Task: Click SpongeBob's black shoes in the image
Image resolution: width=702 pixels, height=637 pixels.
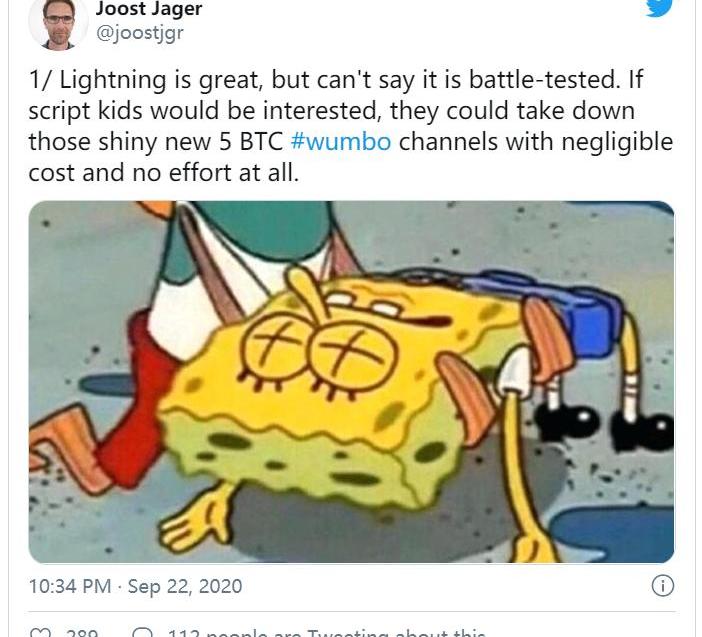Action: 604,428
